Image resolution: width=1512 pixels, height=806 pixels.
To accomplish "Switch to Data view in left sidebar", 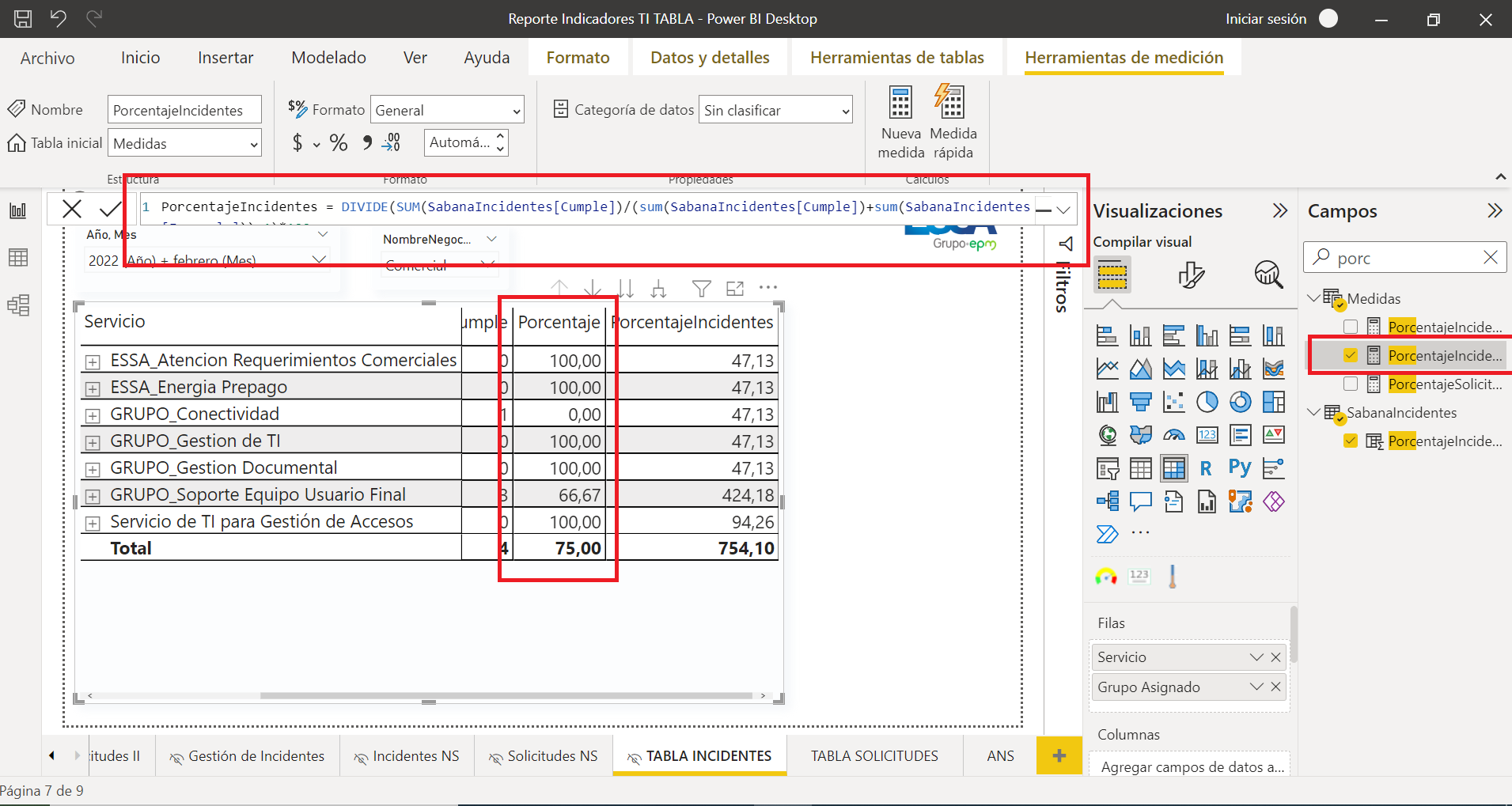I will [x=18, y=258].
